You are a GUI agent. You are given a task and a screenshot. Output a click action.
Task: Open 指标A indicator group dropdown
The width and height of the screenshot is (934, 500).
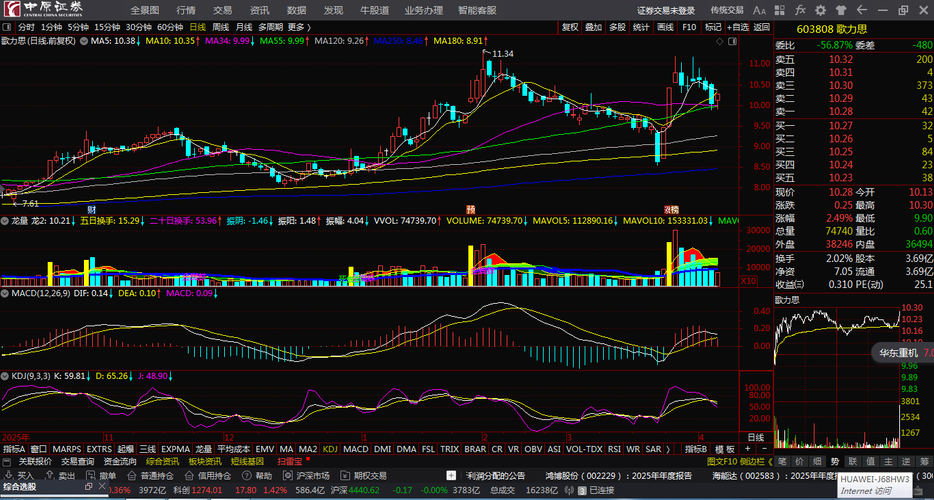[14, 449]
